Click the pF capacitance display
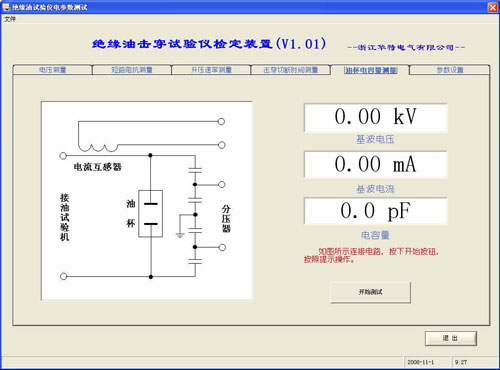 [x=376, y=211]
